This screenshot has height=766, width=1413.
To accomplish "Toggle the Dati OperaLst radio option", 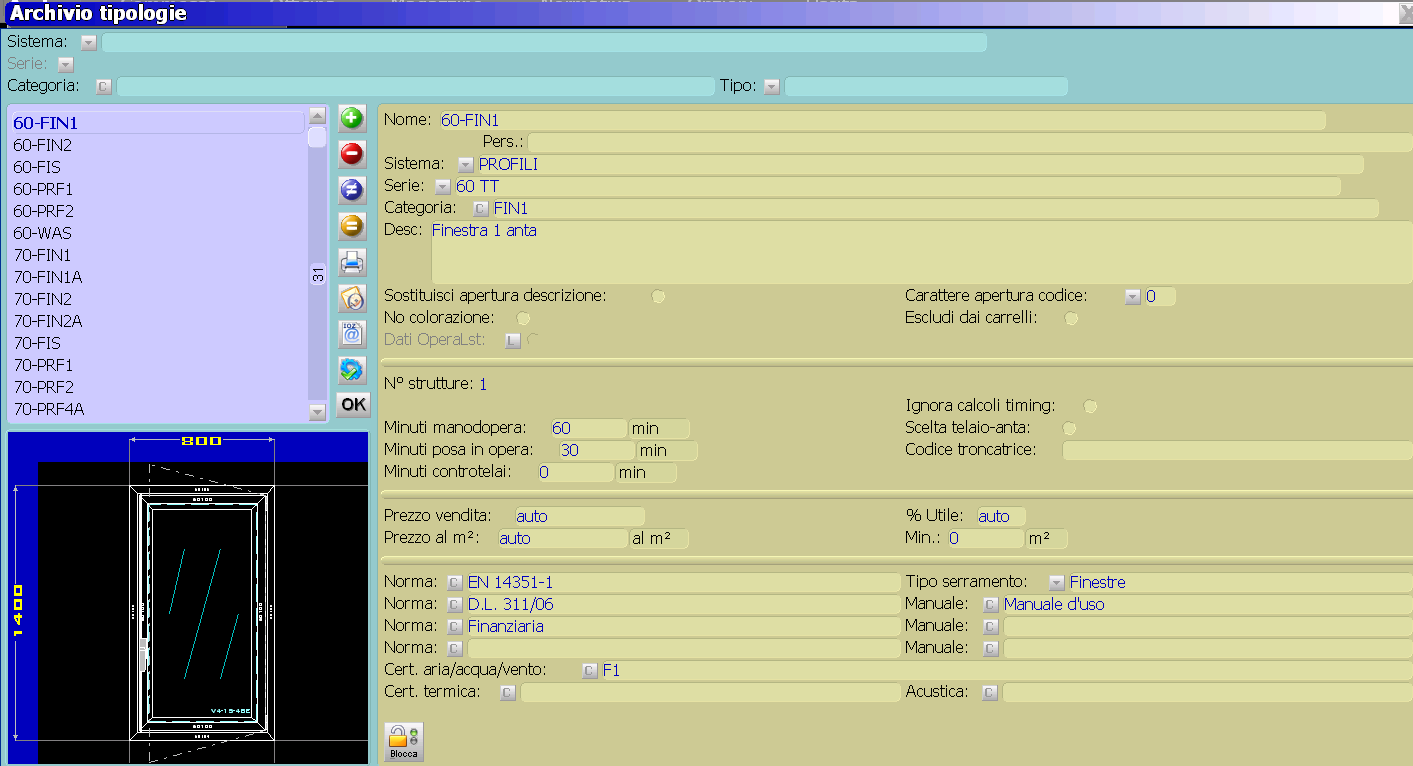I will (533, 341).
